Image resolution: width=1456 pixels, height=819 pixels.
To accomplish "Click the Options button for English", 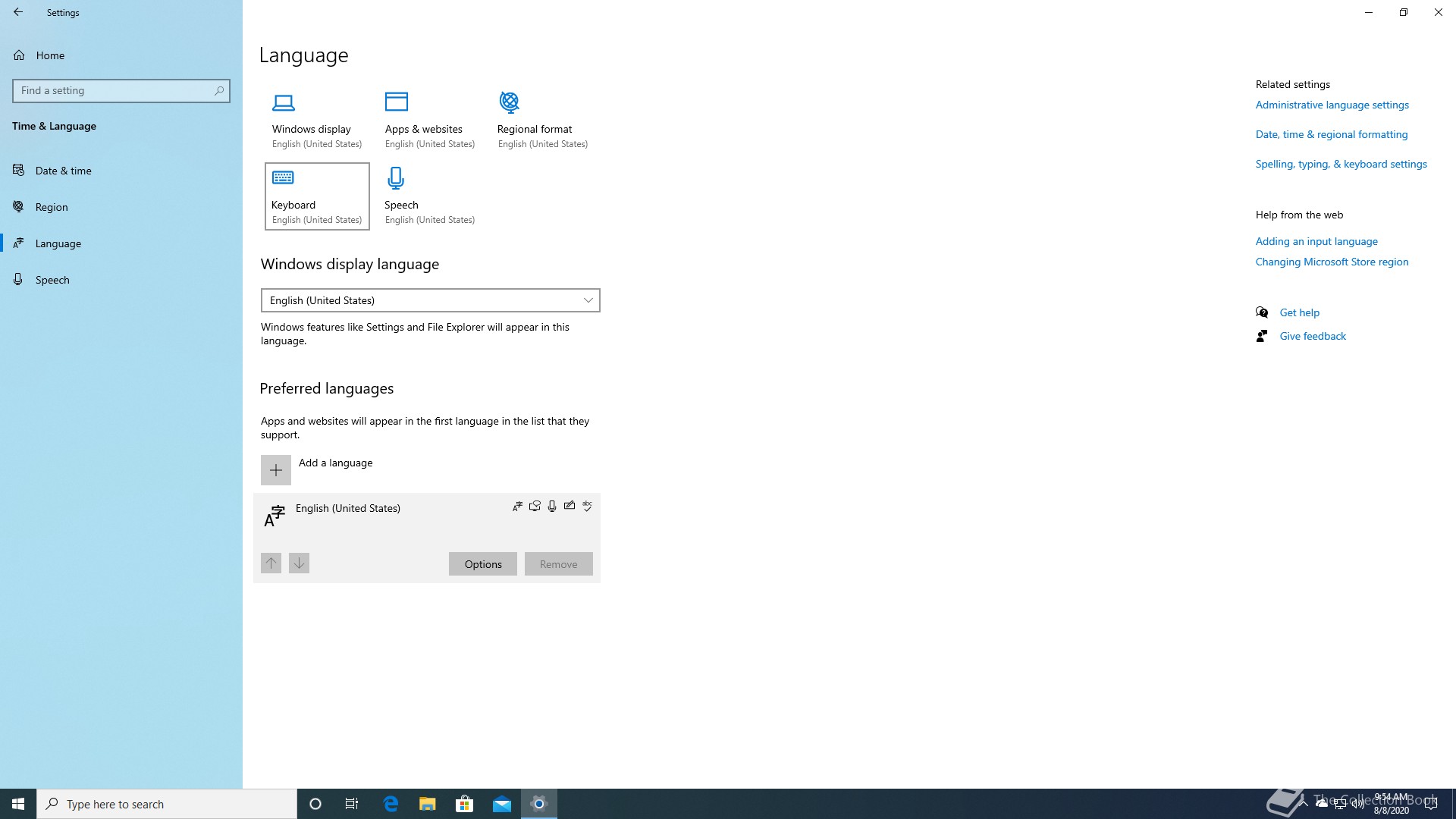I will pyautogui.click(x=482, y=564).
